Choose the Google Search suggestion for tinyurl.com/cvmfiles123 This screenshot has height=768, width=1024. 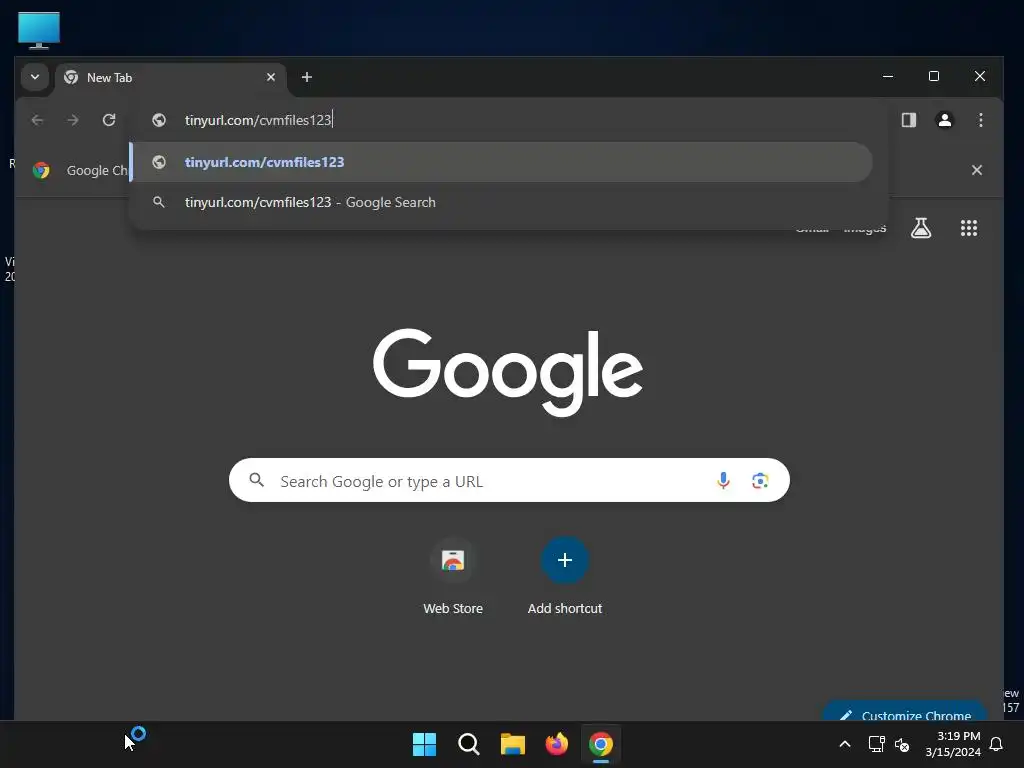(502, 202)
